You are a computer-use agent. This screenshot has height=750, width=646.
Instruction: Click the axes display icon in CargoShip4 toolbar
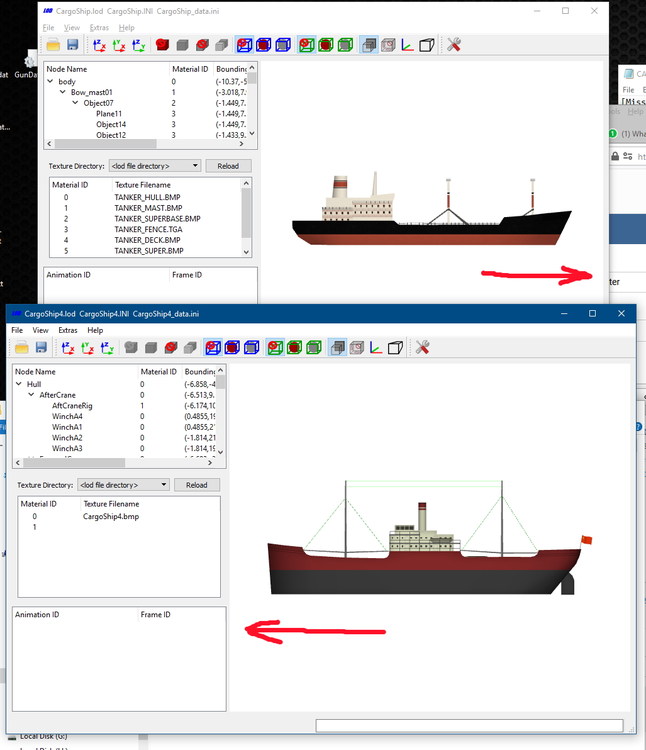pyautogui.click(x=376, y=348)
